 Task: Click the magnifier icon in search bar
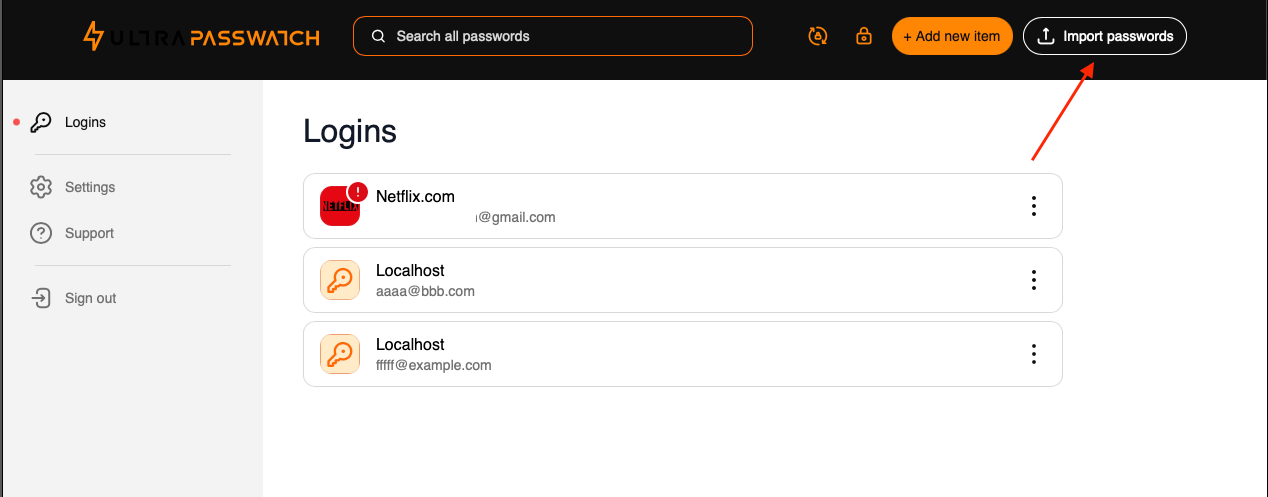379,36
